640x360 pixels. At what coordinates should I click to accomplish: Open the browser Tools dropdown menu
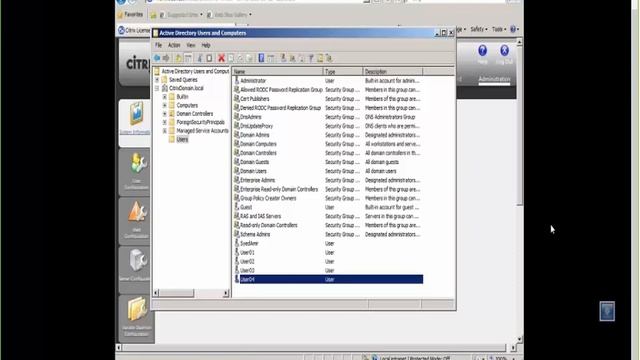click(498, 29)
